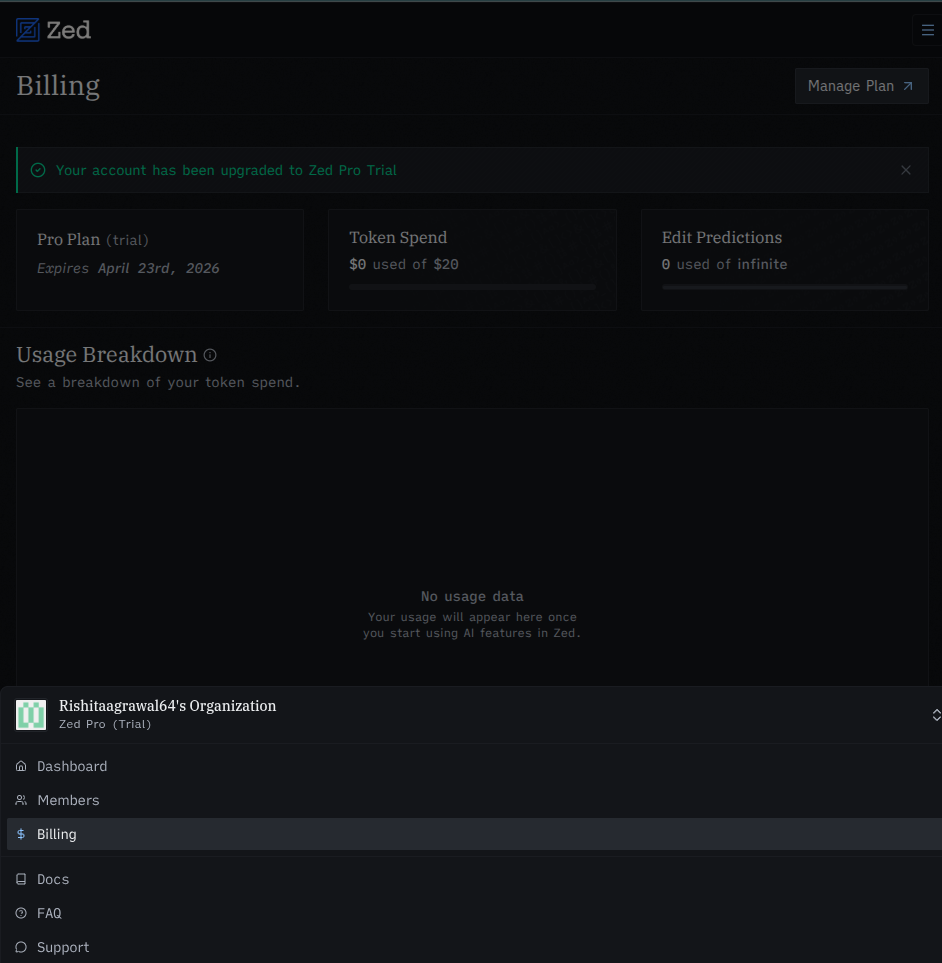Click the '$0 used of $20' text
This screenshot has width=942, height=963.
404,265
